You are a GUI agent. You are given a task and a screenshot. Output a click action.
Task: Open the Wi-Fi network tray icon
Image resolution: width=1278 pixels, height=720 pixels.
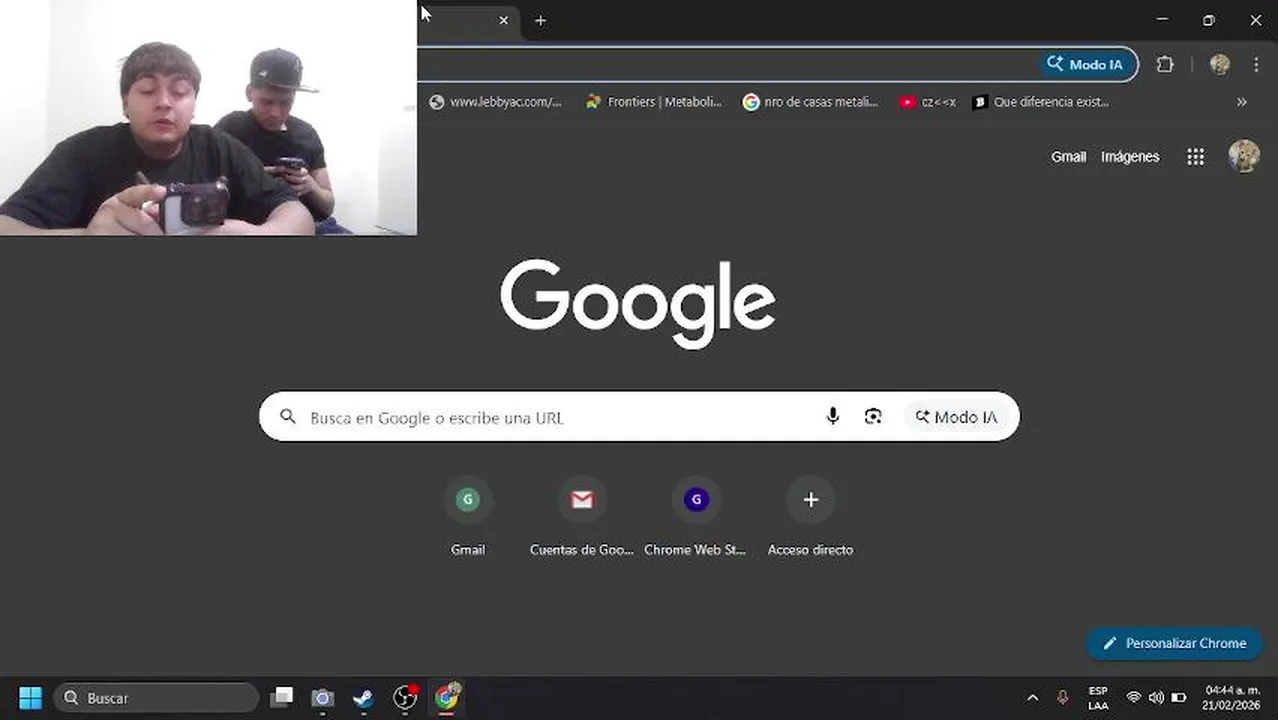pos(1133,697)
